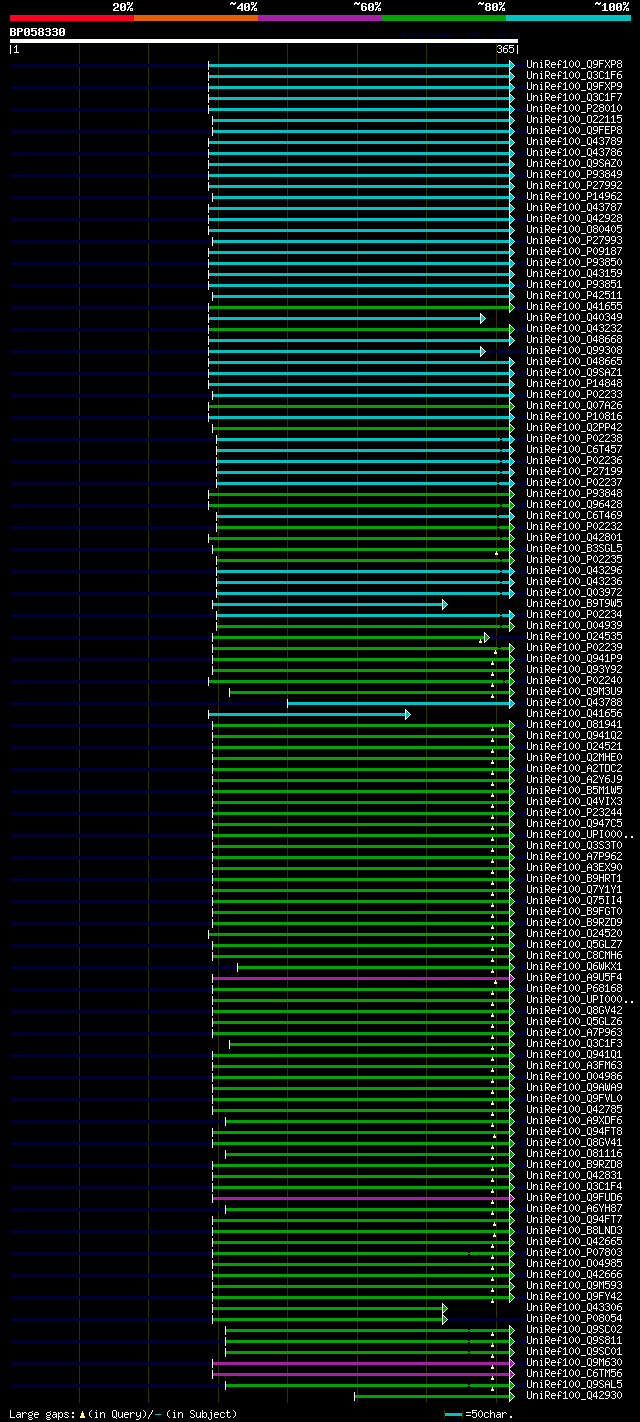Image resolution: width=640 pixels, height=1422 pixels.
Task: Click UniRef100_Q41655 label
Action: (574, 306)
